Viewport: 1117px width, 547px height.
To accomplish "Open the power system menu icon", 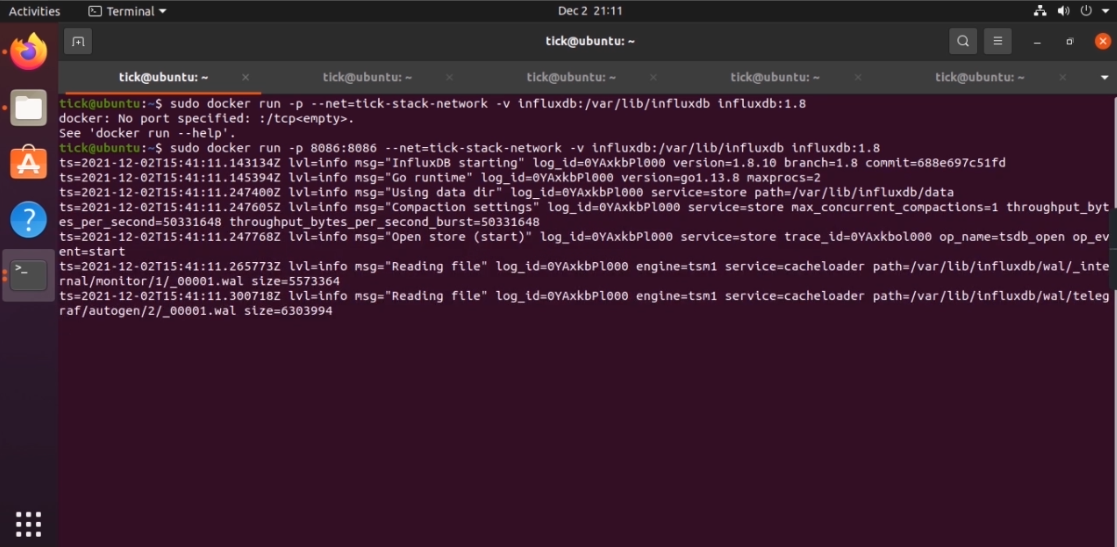I will (x=1086, y=11).
